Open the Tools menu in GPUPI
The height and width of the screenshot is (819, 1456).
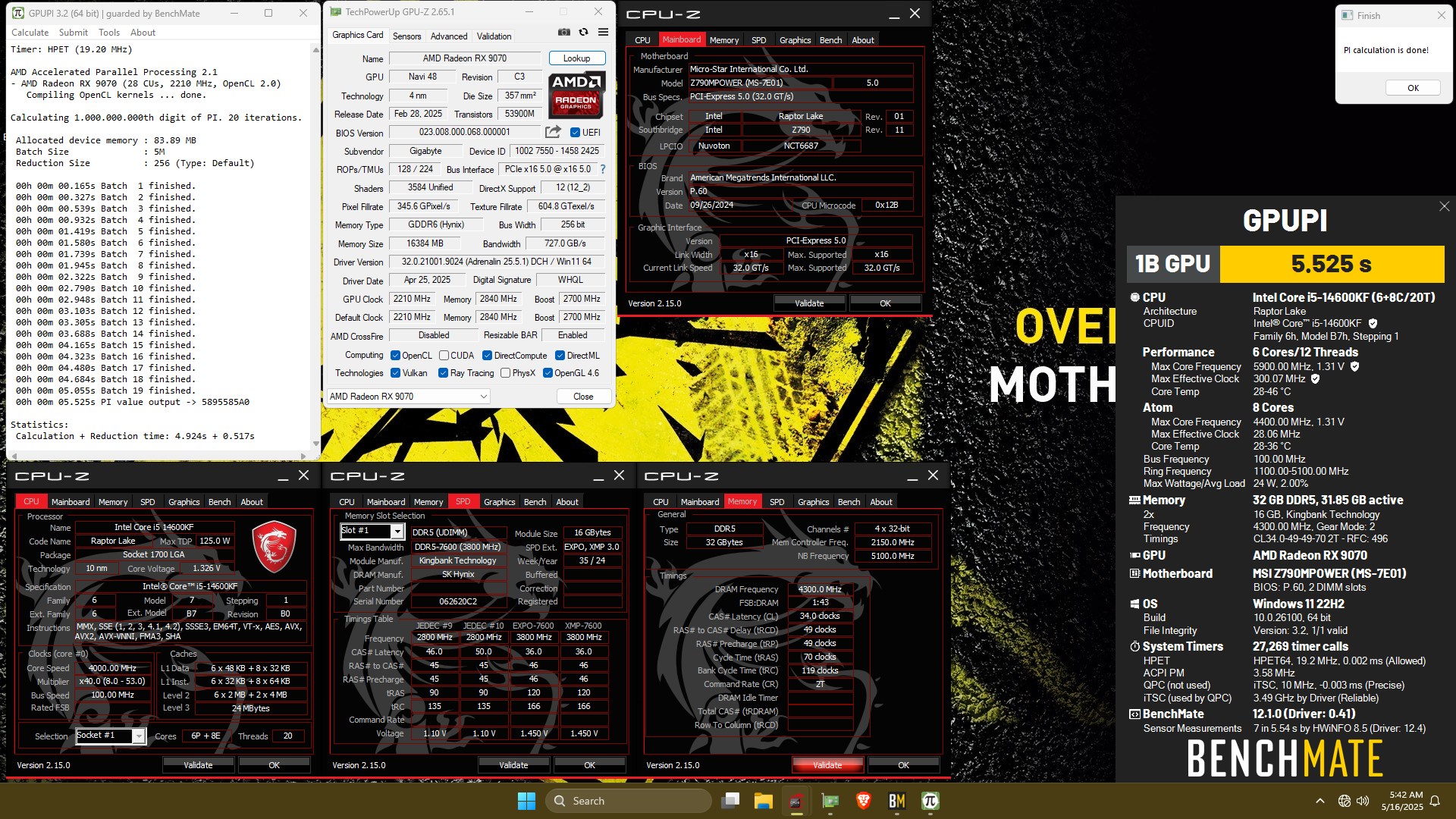(109, 33)
